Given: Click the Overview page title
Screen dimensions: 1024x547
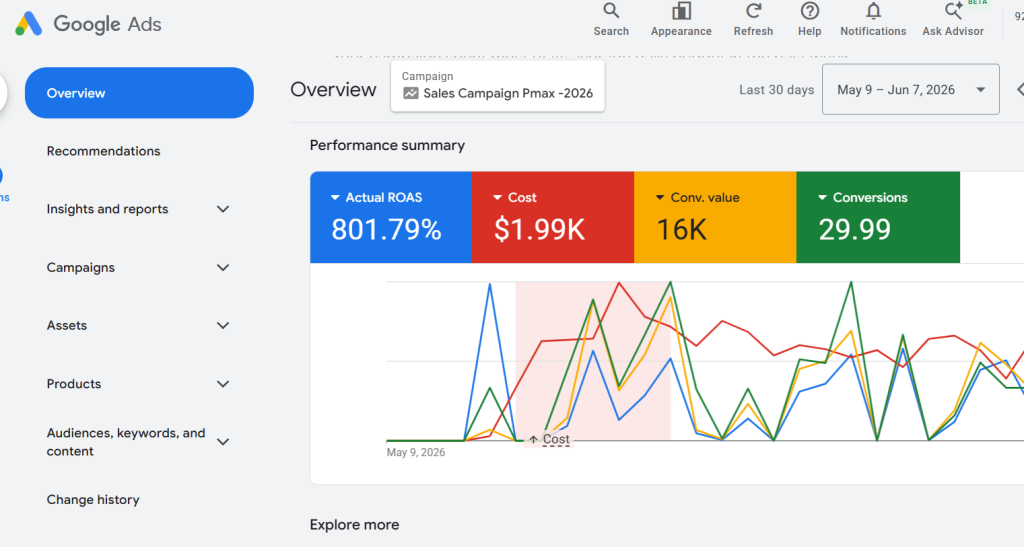Looking at the screenshot, I should click(x=333, y=89).
